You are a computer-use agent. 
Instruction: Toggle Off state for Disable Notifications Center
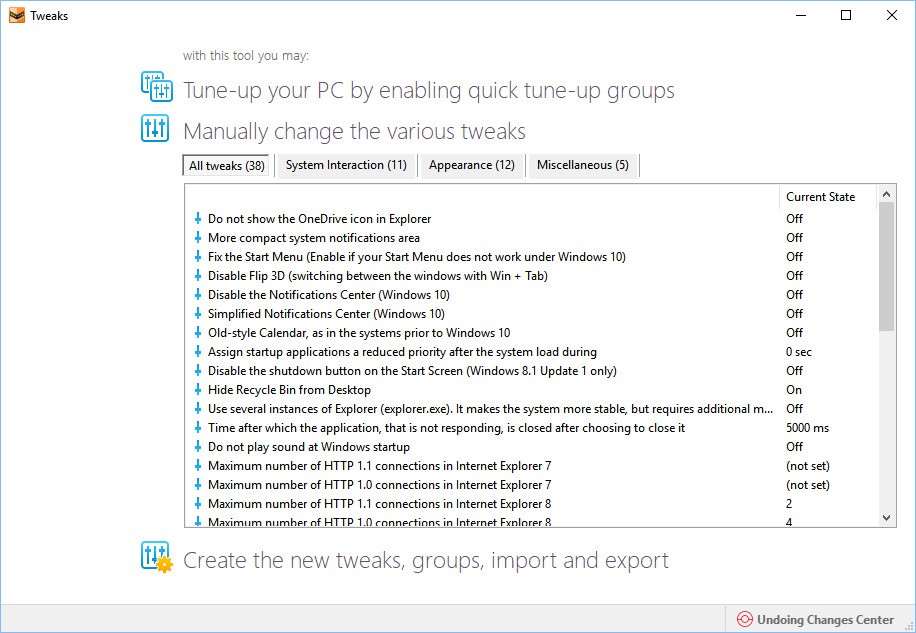click(794, 295)
